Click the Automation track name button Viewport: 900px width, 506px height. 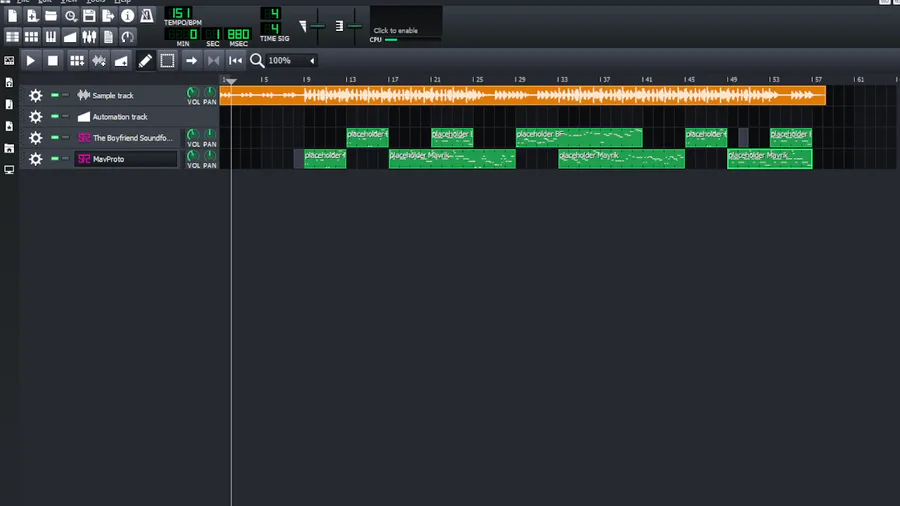[x=126, y=116]
